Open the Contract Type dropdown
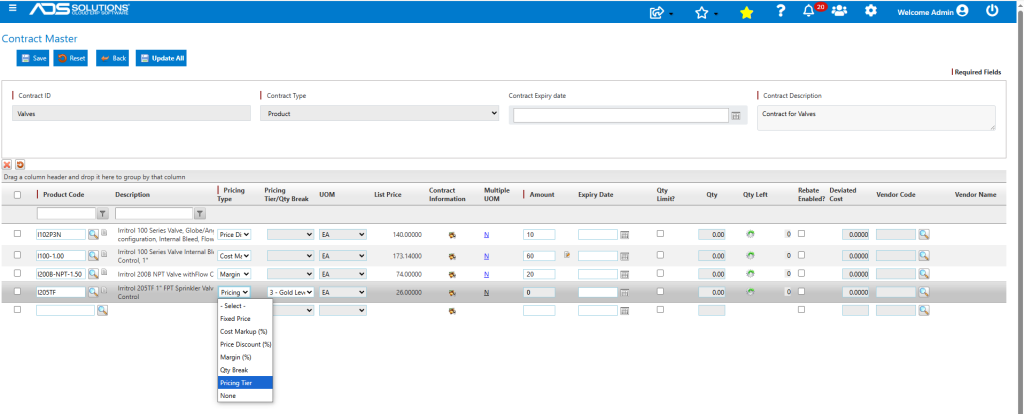This screenshot has height=414, width=1024. coord(379,114)
